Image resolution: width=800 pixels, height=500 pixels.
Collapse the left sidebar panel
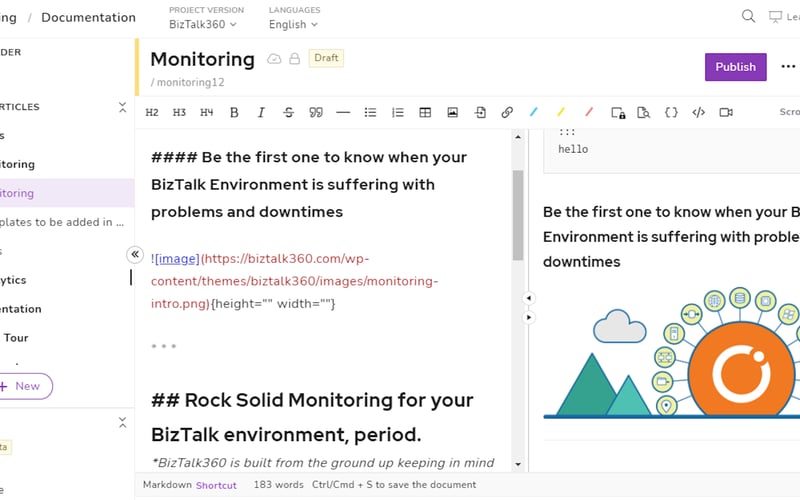coord(135,254)
